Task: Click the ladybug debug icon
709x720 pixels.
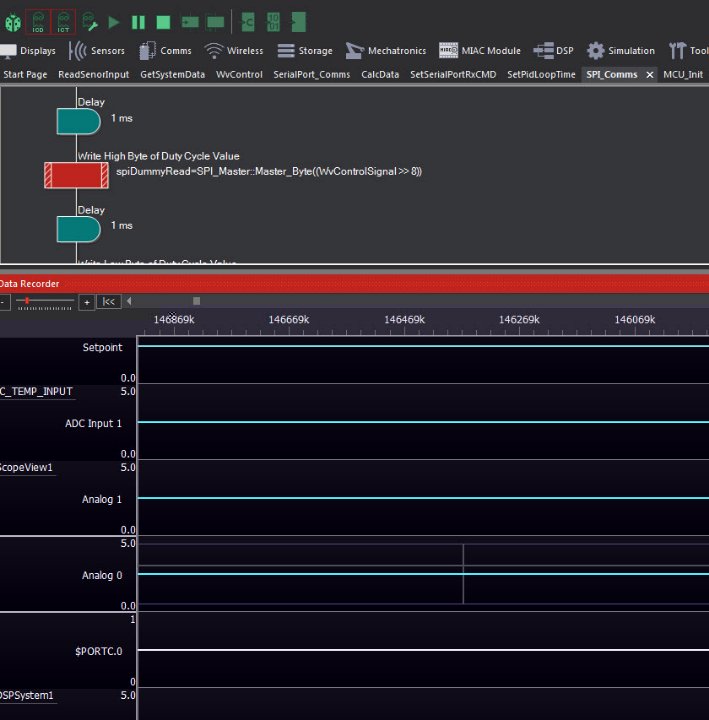Action: [x=13, y=23]
